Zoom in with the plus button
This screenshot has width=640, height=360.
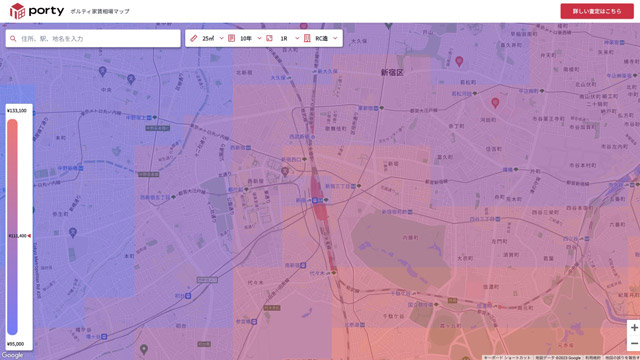point(634,327)
